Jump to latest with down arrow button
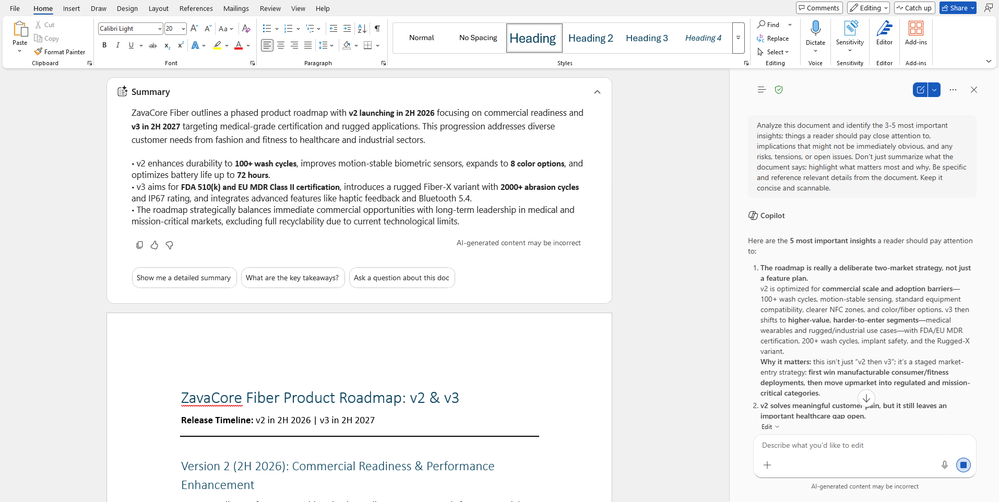Image resolution: width=999 pixels, height=502 pixels. click(866, 398)
